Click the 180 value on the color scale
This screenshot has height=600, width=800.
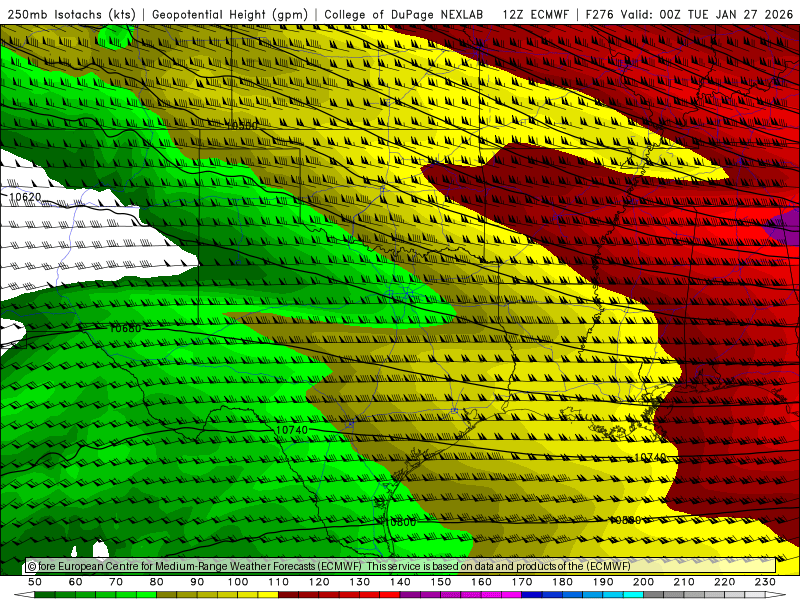pos(562,582)
